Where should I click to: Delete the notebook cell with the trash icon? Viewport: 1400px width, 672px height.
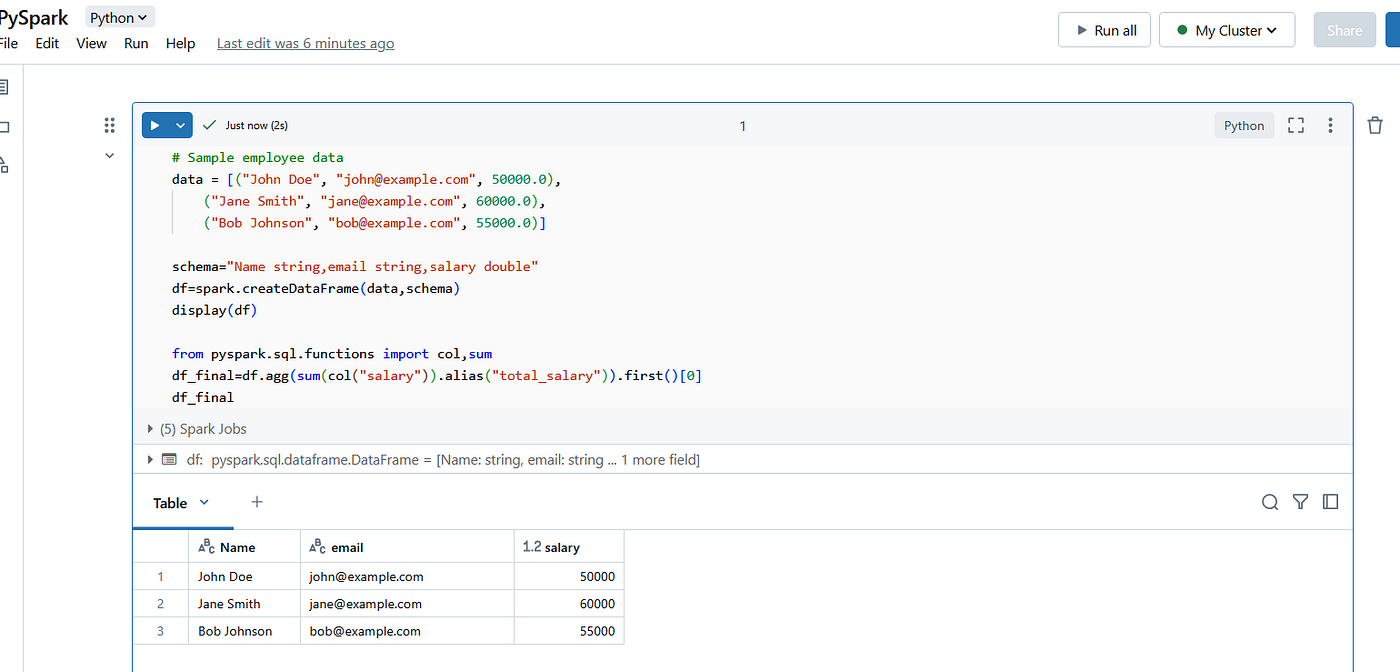[x=1375, y=125]
